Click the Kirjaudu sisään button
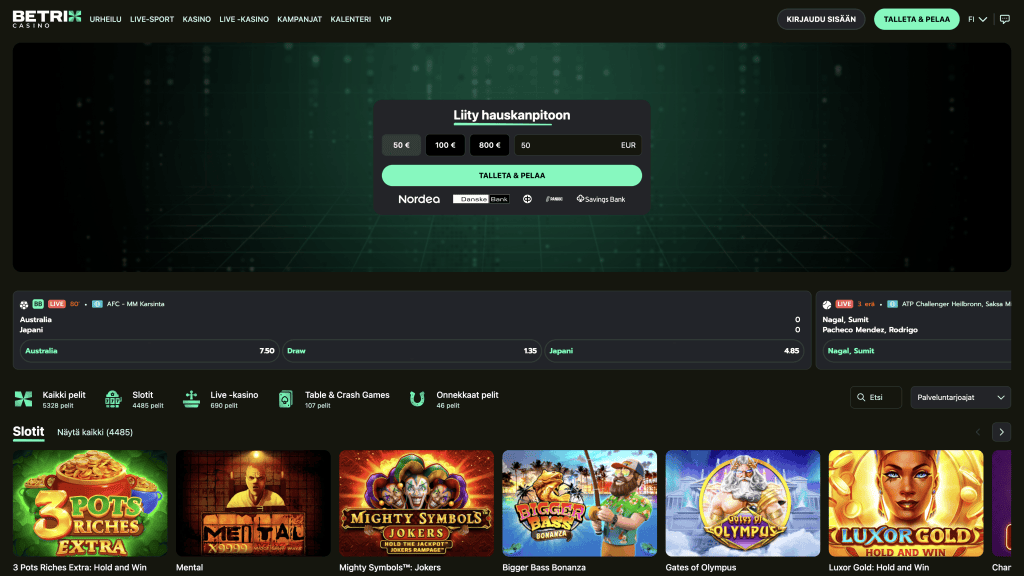 pos(821,19)
